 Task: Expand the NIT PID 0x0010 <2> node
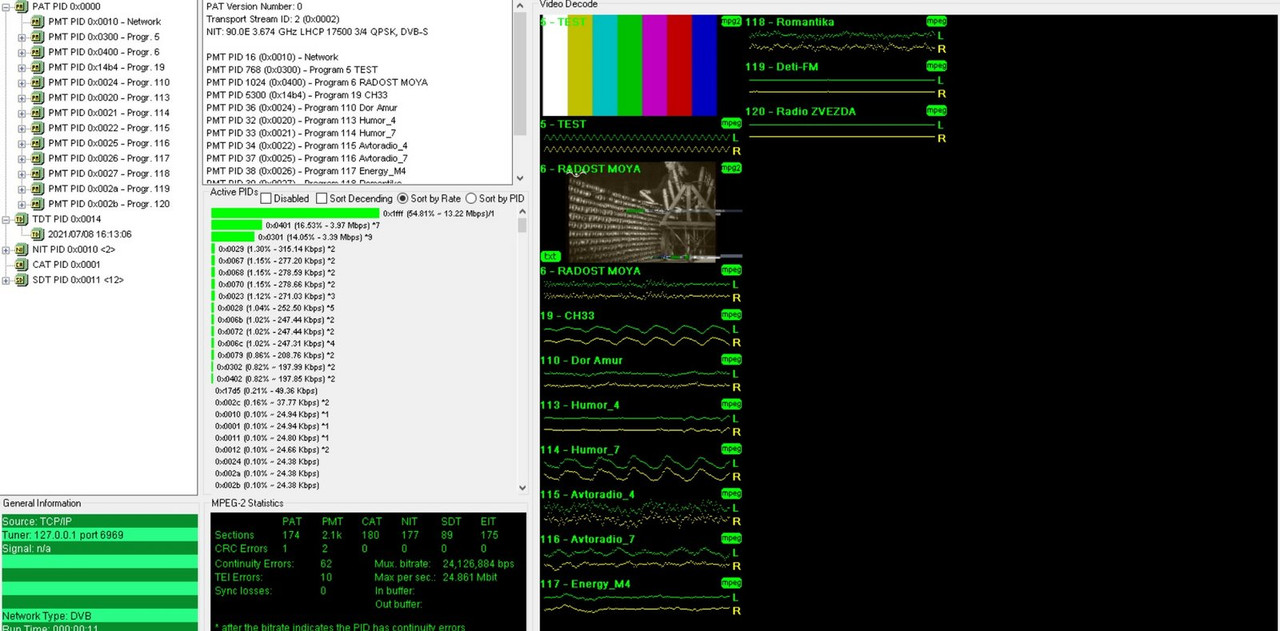[x=6, y=250]
